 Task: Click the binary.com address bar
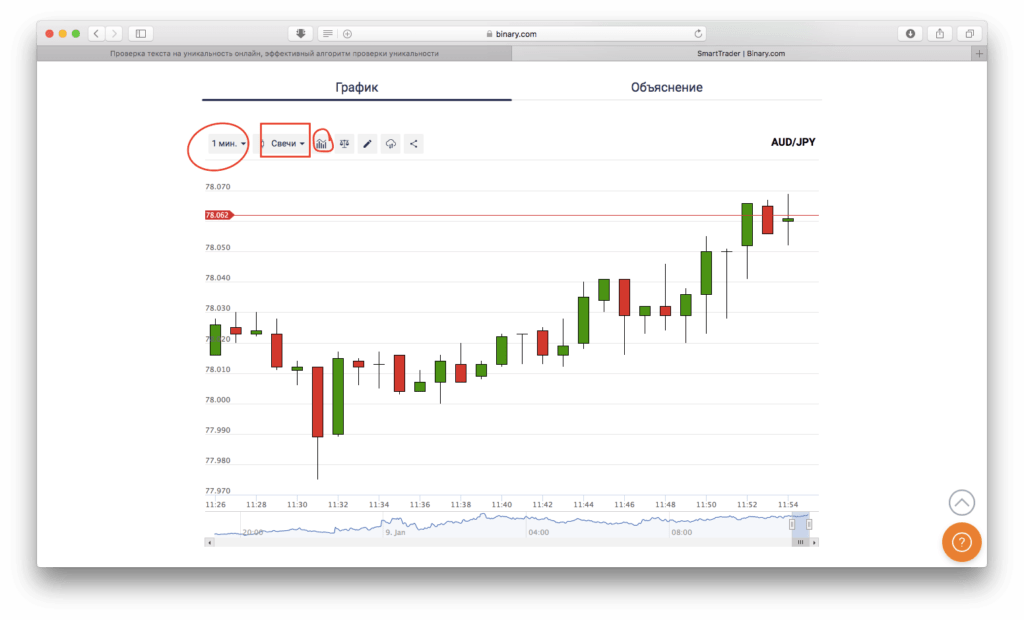pyautogui.click(x=510, y=34)
